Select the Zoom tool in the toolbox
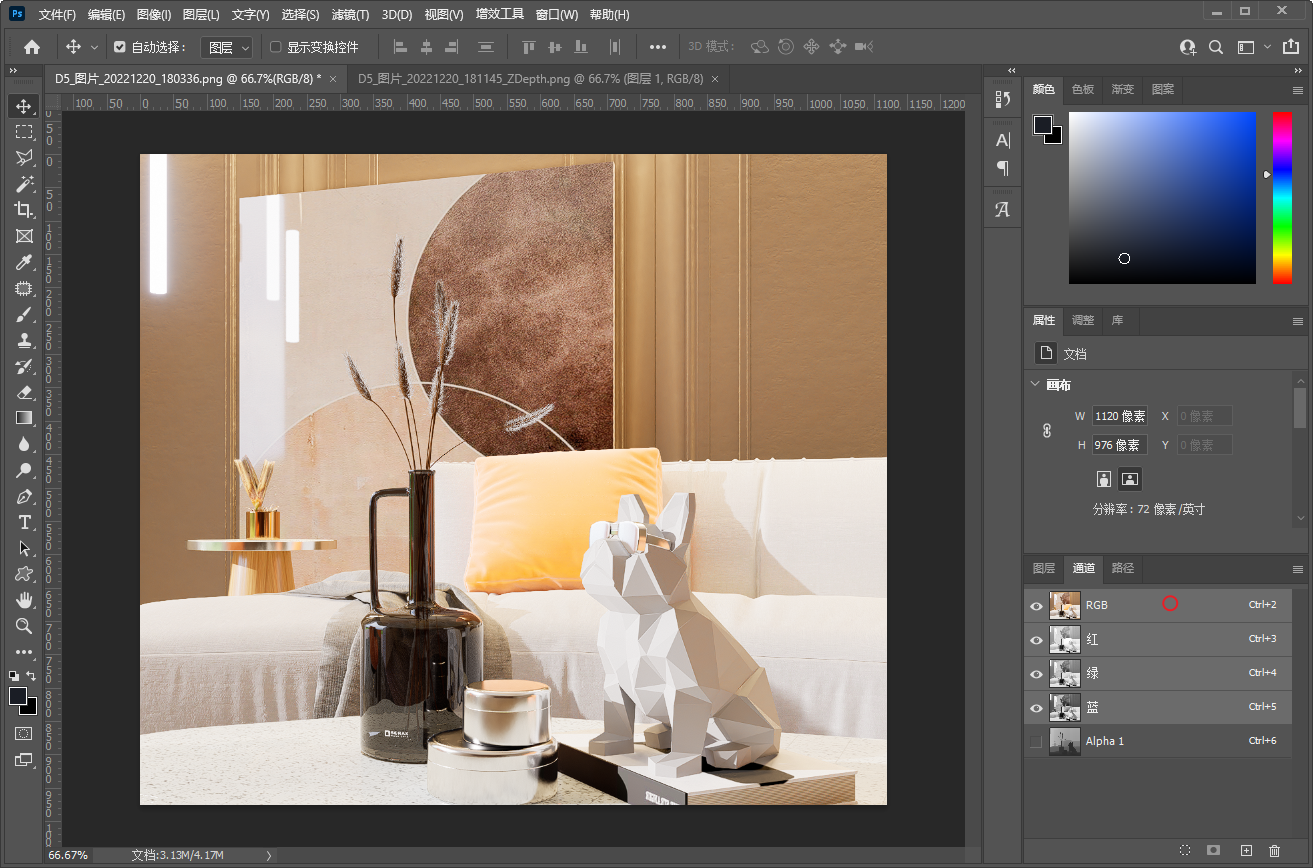This screenshot has width=1313, height=868. (x=24, y=626)
